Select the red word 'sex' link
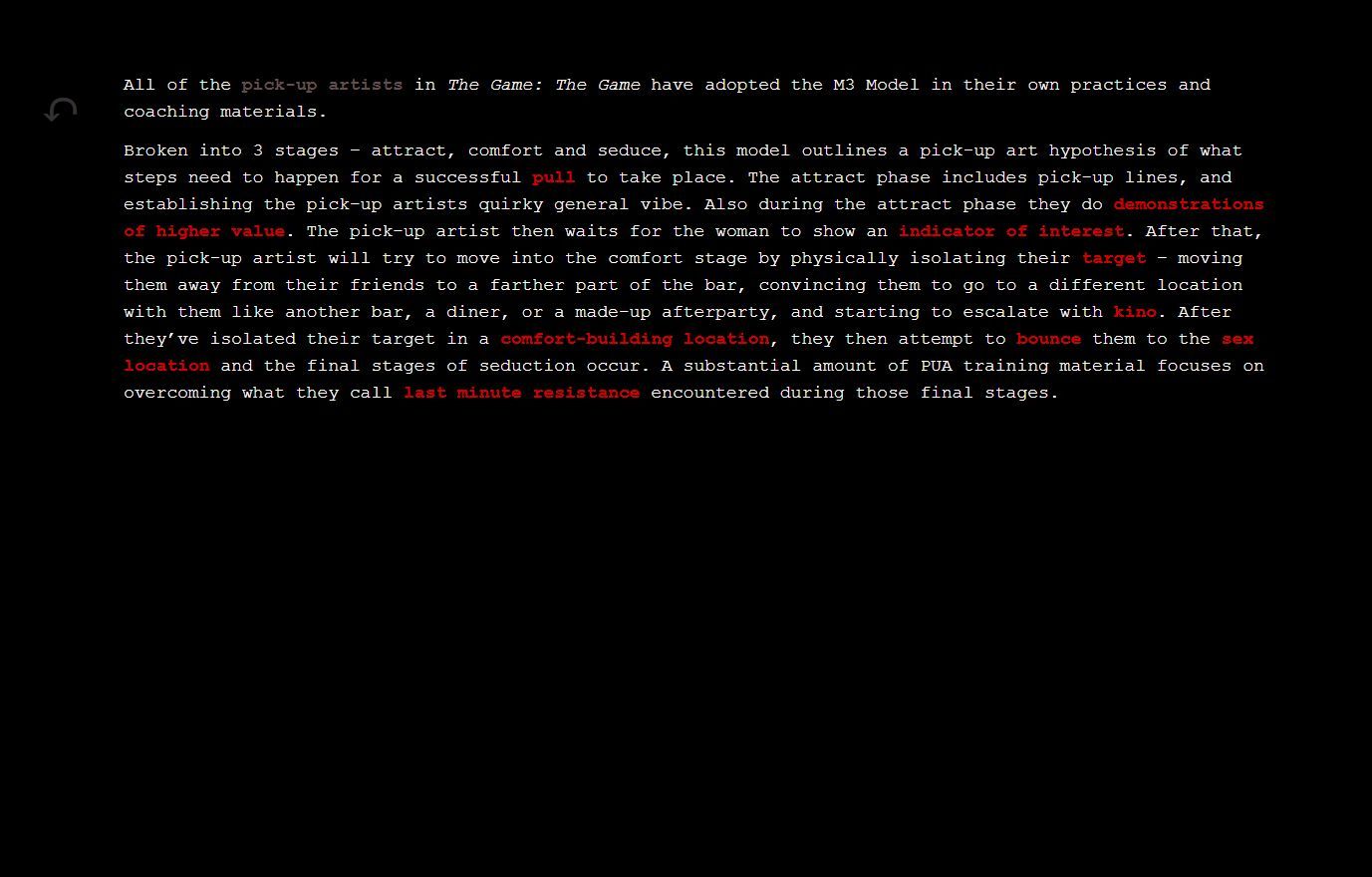The width and height of the screenshot is (1372, 877). (x=1237, y=339)
